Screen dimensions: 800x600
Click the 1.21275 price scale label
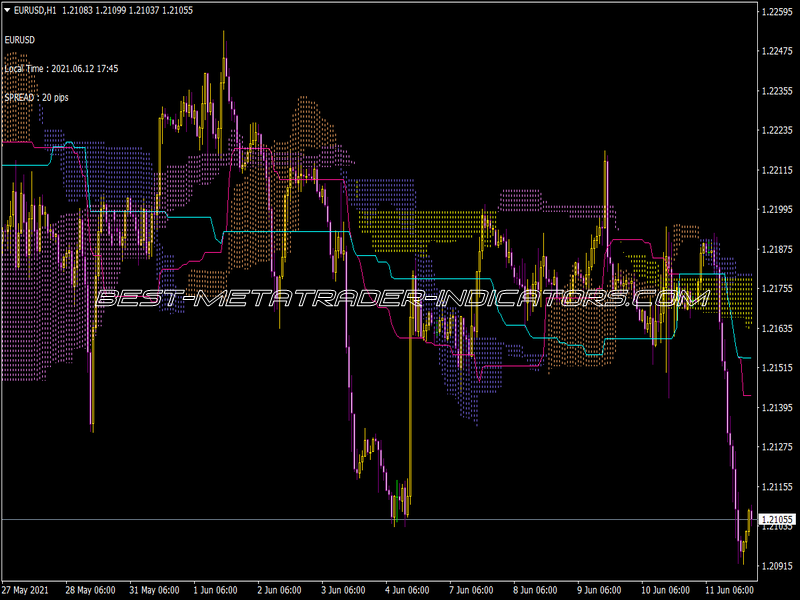(777, 446)
